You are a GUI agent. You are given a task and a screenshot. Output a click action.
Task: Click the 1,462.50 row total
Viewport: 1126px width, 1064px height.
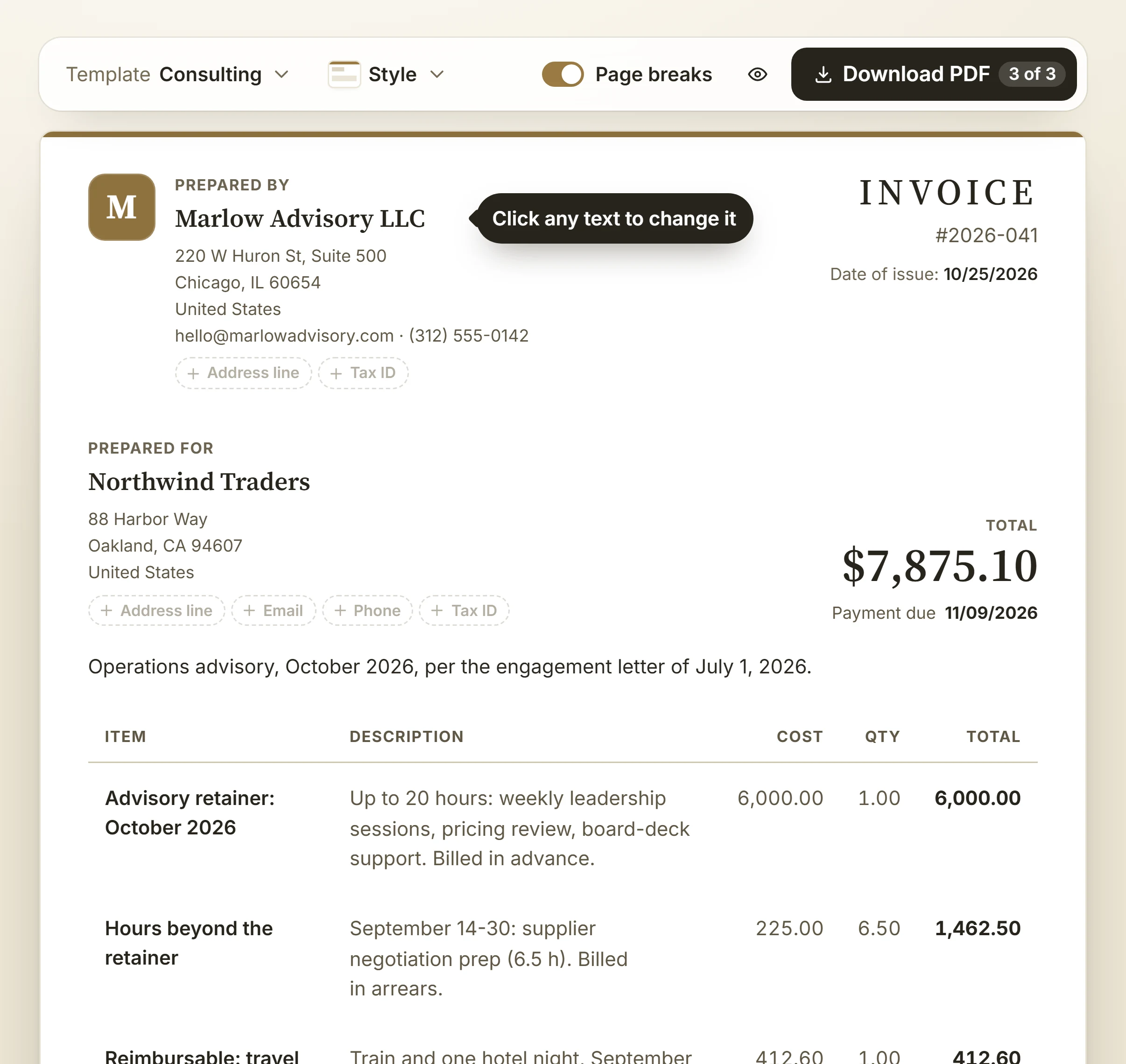tap(978, 929)
